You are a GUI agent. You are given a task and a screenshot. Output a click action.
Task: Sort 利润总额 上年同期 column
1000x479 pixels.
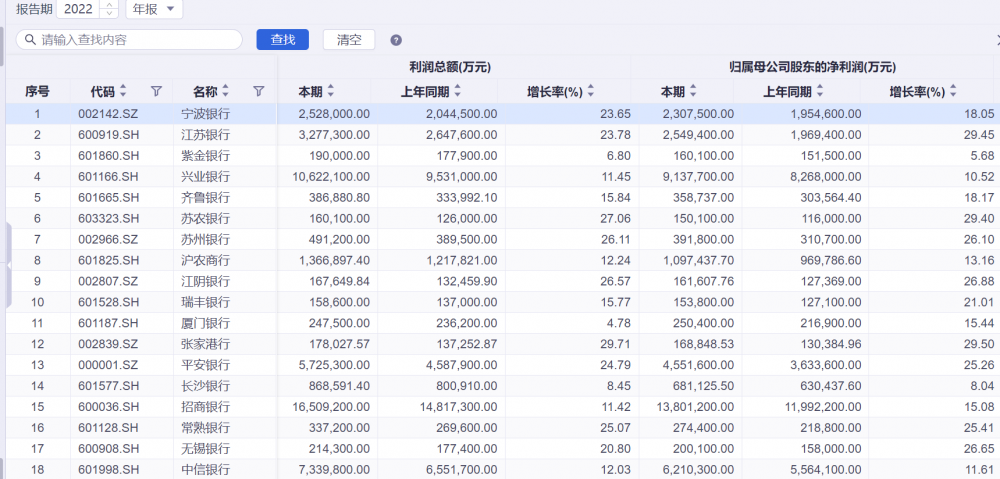[x=457, y=91]
